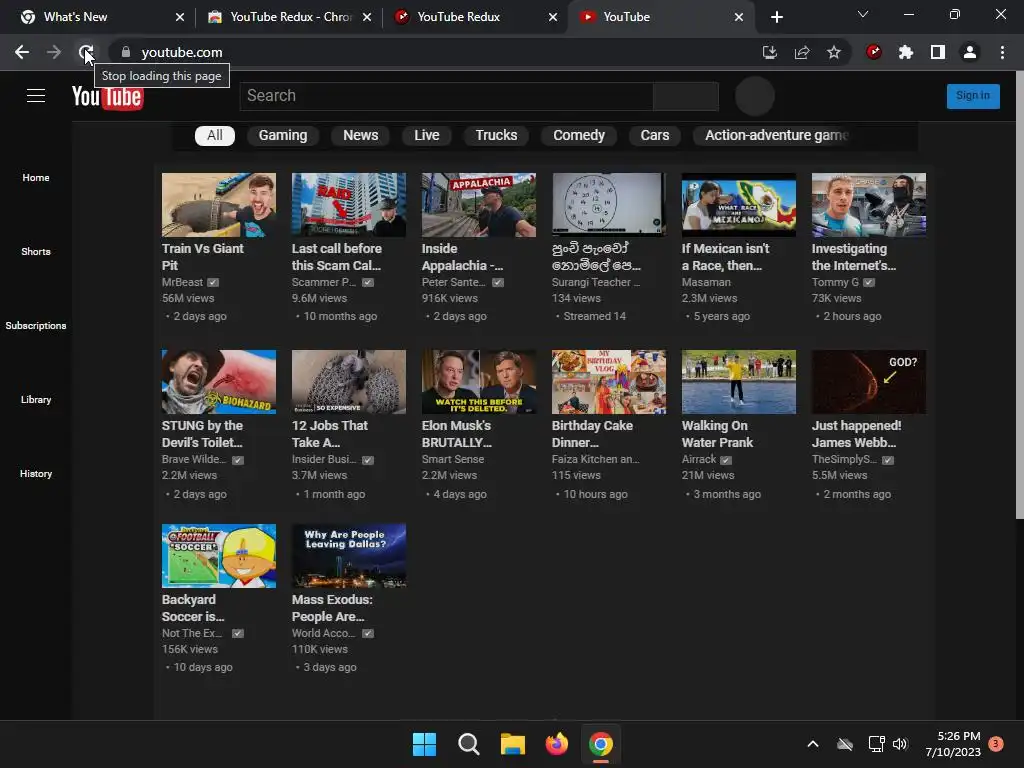
Task: Open the Smart Sense channel link
Action: tap(453, 459)
